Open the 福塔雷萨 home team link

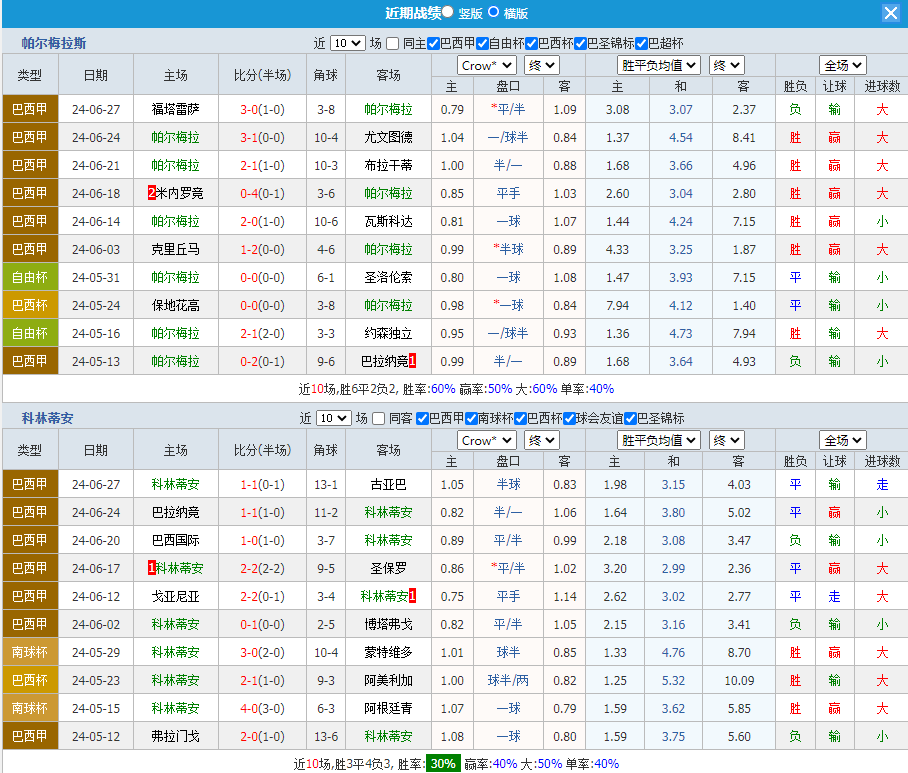(175, 109)
